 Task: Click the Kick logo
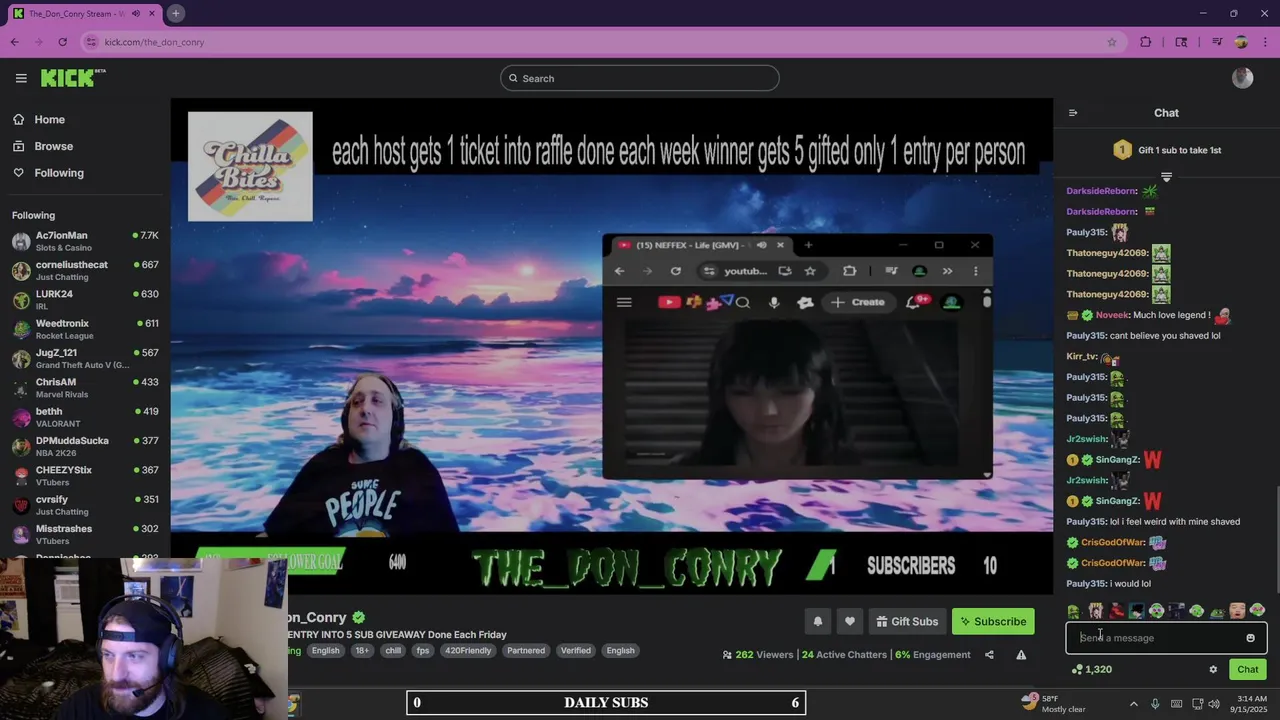tap(73, 78)
